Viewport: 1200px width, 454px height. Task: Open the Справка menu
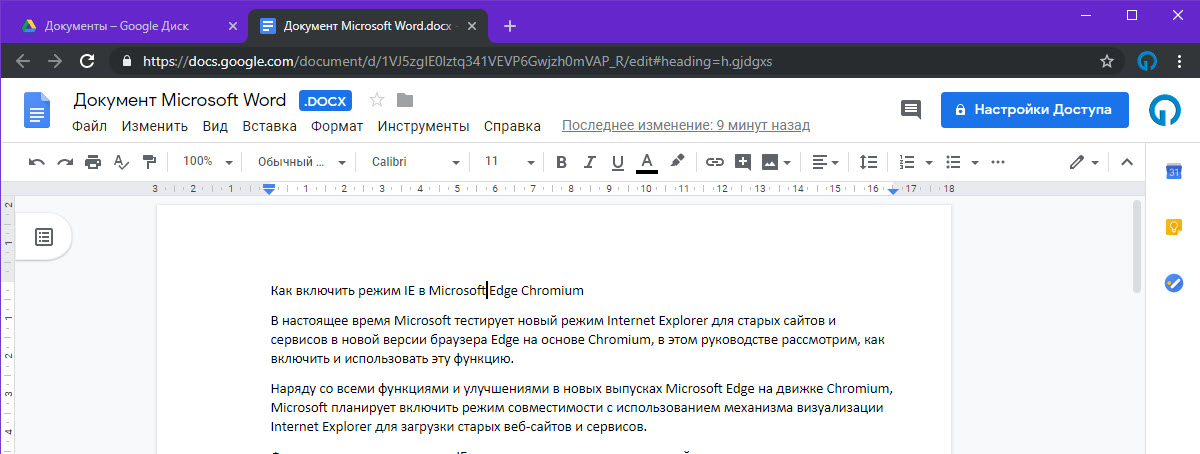[x=512, y=126]
